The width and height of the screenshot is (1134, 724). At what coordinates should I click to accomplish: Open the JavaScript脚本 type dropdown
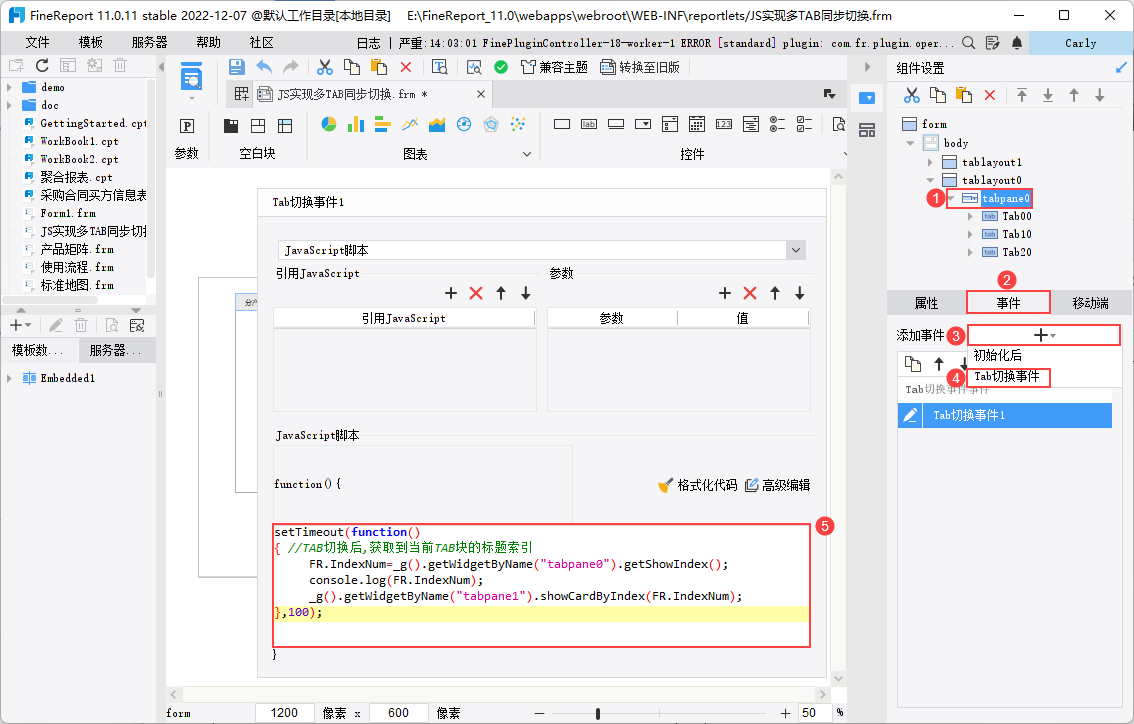click(x=796, y=250)
